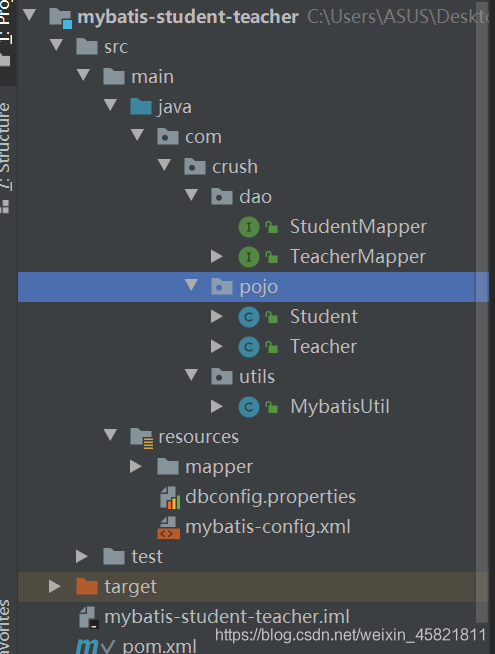Click the TeacherMapper interface icon

(249, 257)
